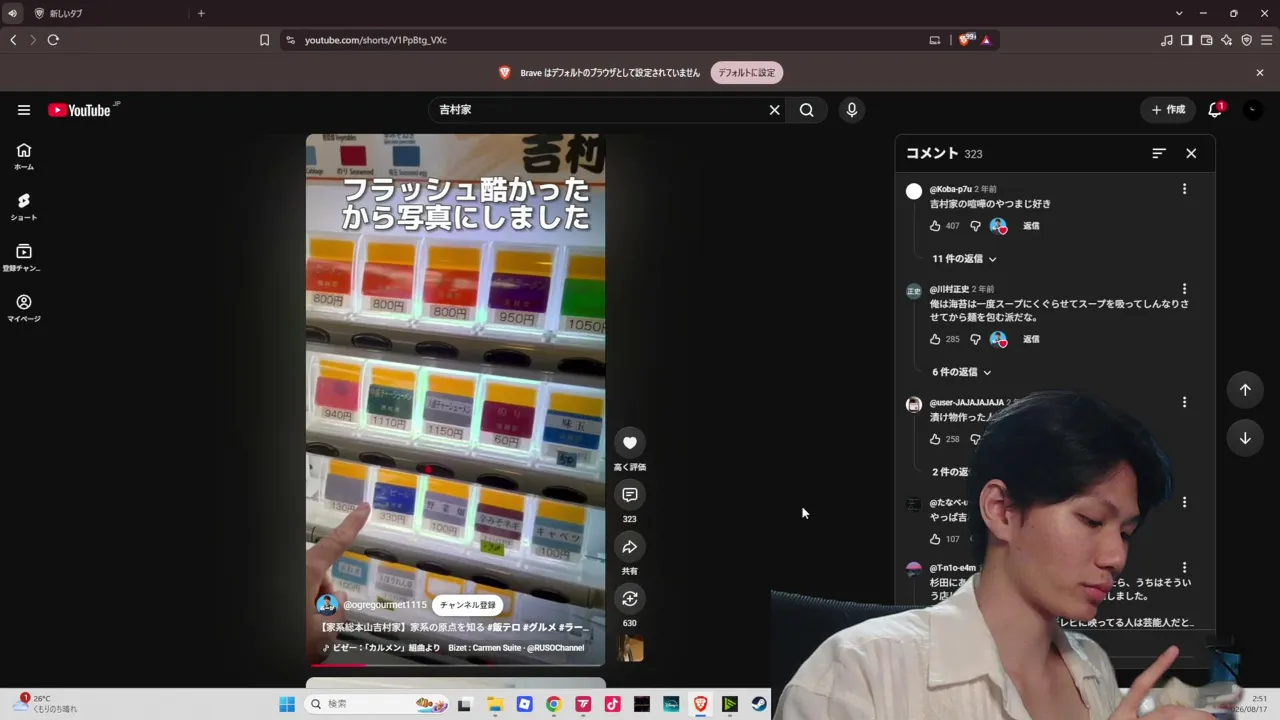Open the account avatar menu
This screenshot has height=720, width=1280.
tap(1253, 110)
